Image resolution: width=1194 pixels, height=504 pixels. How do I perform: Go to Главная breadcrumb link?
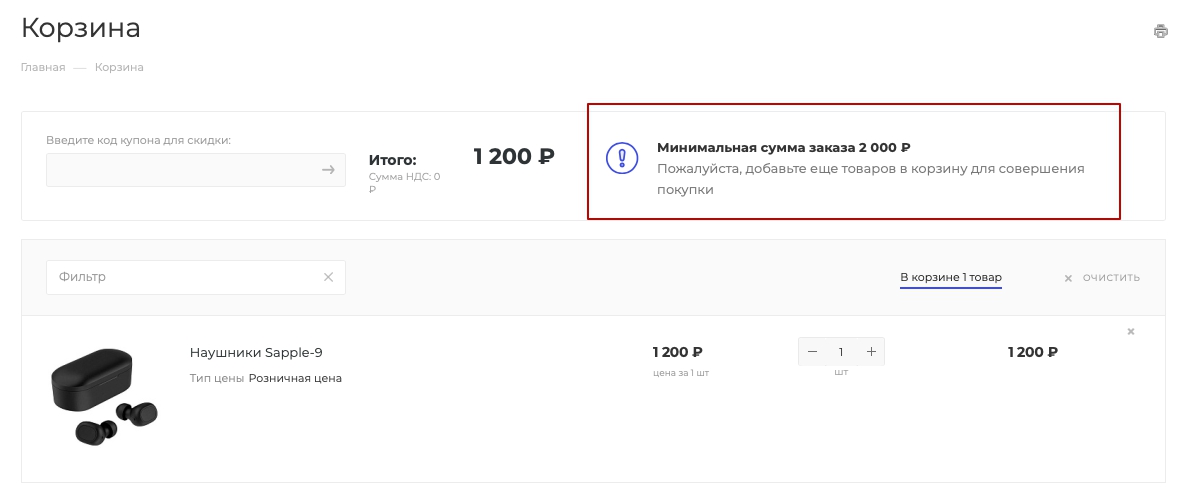43,67
